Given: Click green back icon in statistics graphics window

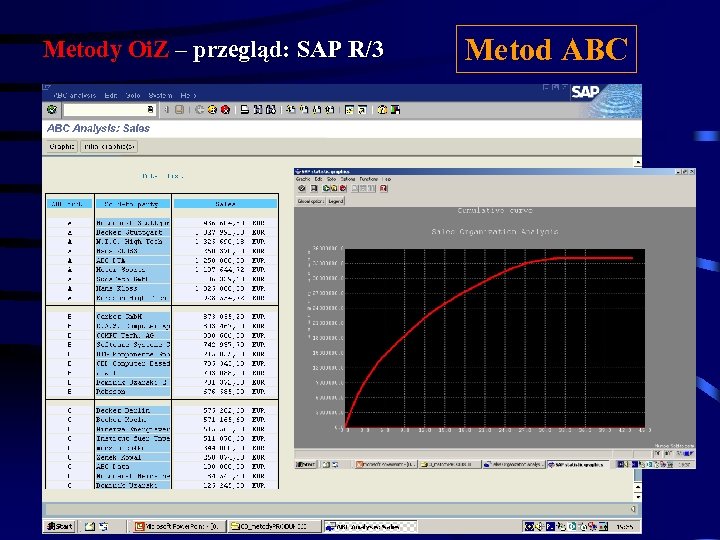Looking at the screenshot, I should pos(326,188).
